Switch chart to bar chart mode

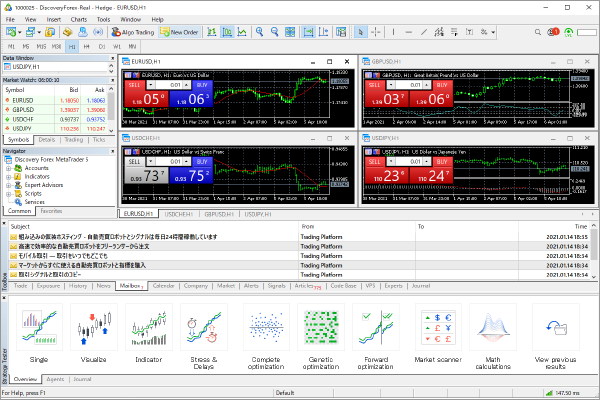tap(212, 32)
